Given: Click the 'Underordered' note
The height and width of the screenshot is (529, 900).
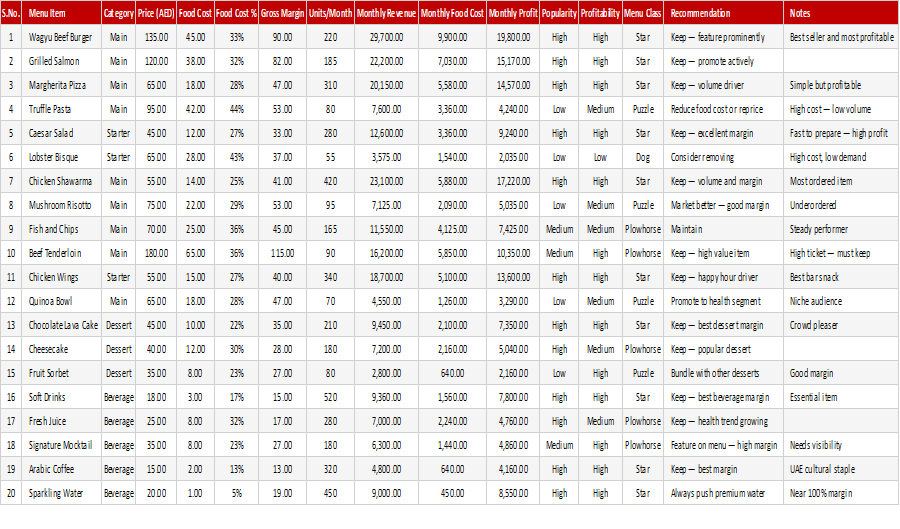Looking at the screenshot, I should [841, 205].
